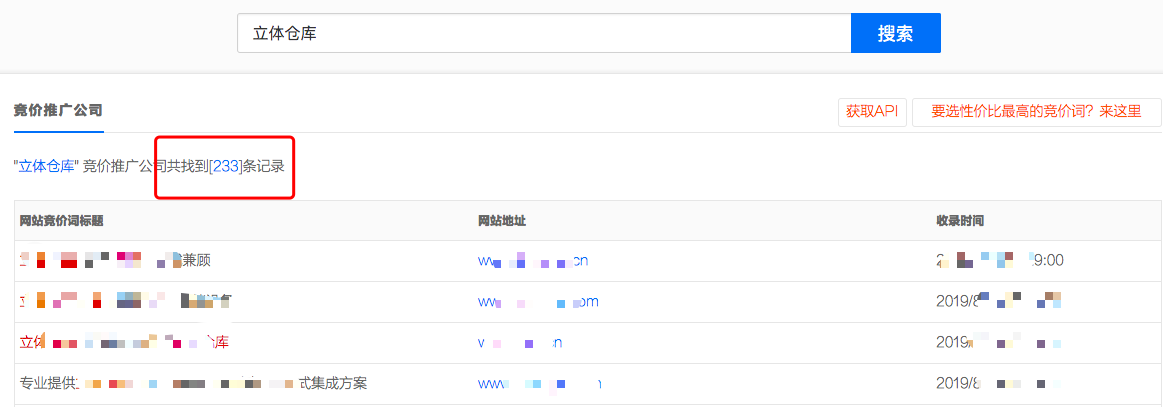Open the fourth row website address link

click(540, 383)
